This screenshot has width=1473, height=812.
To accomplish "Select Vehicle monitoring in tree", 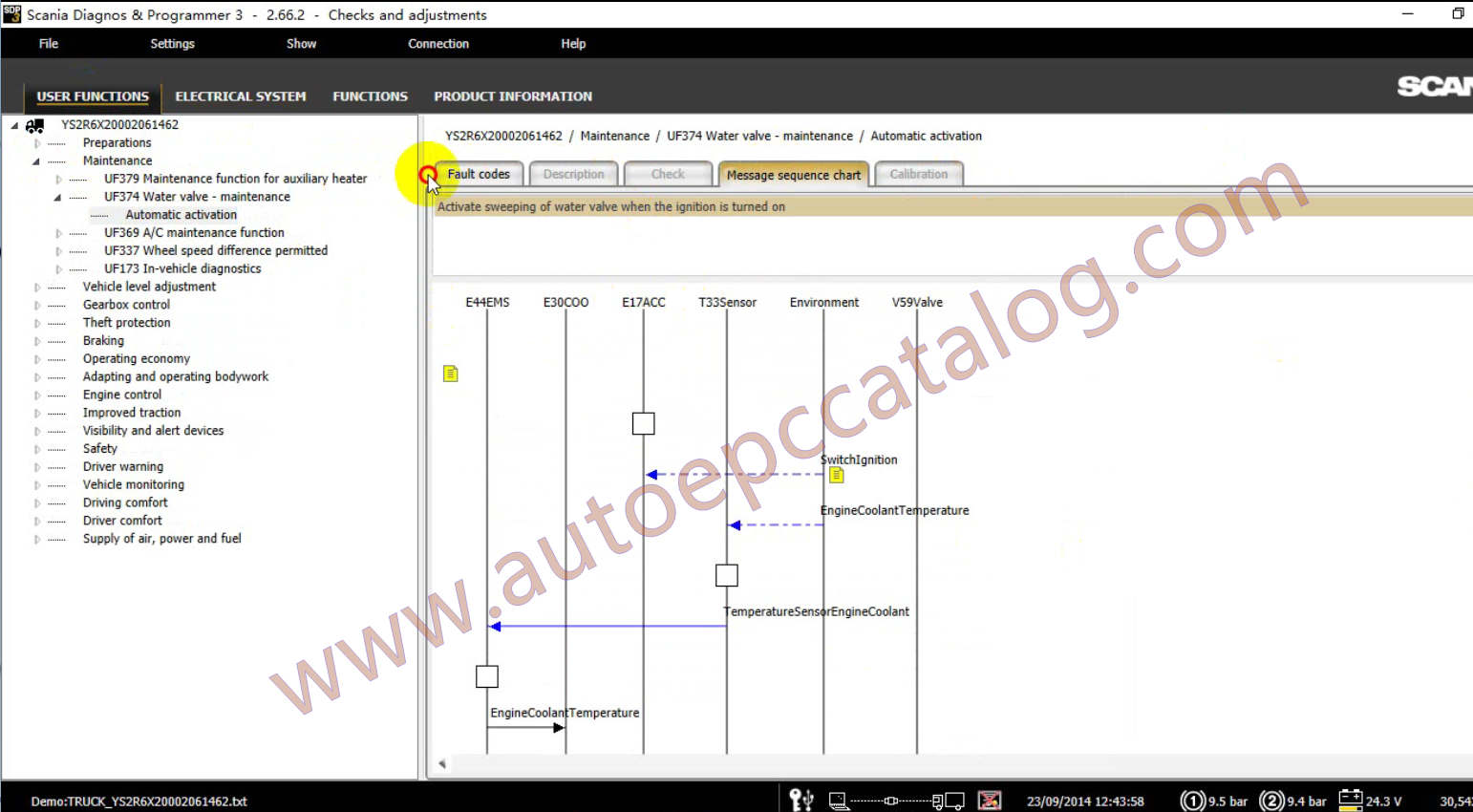I will [x=134, y=485].
